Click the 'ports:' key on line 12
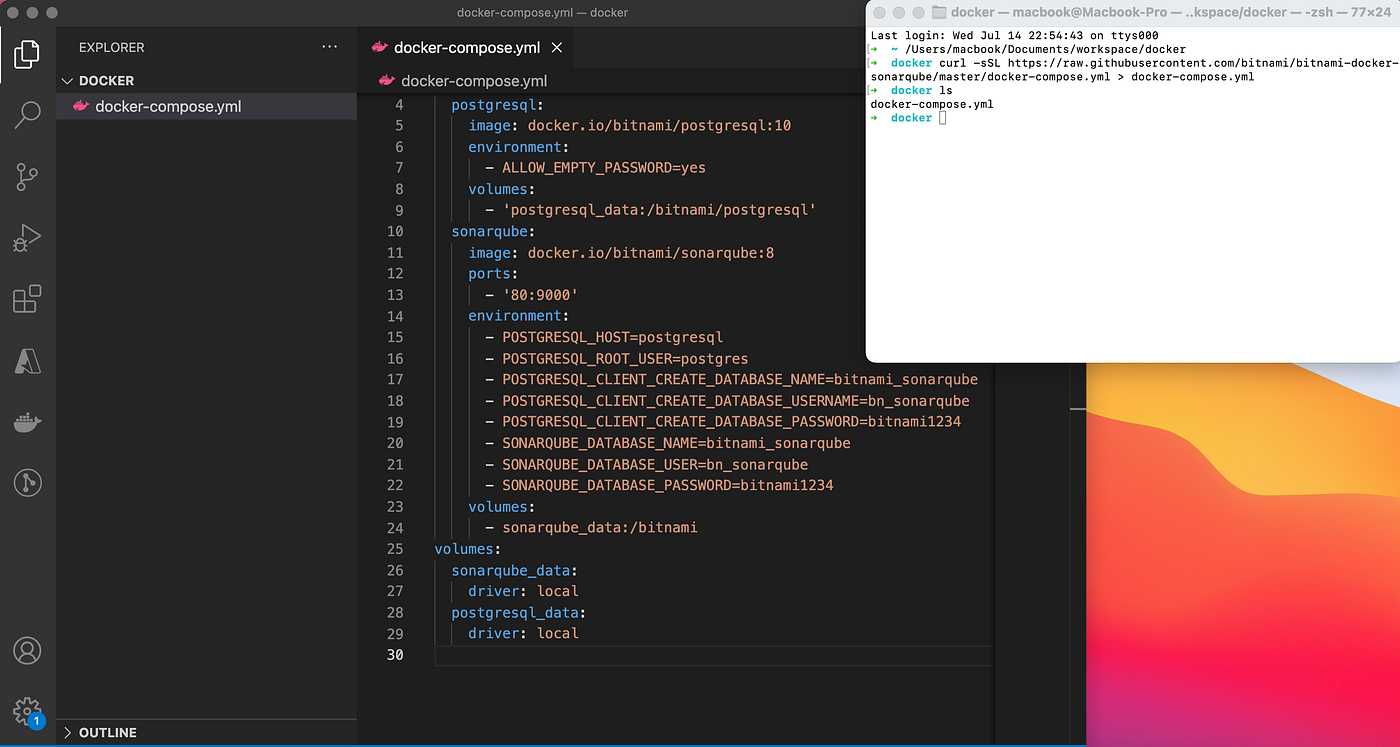Viewport: 1400px width, 747px height. 493,274
